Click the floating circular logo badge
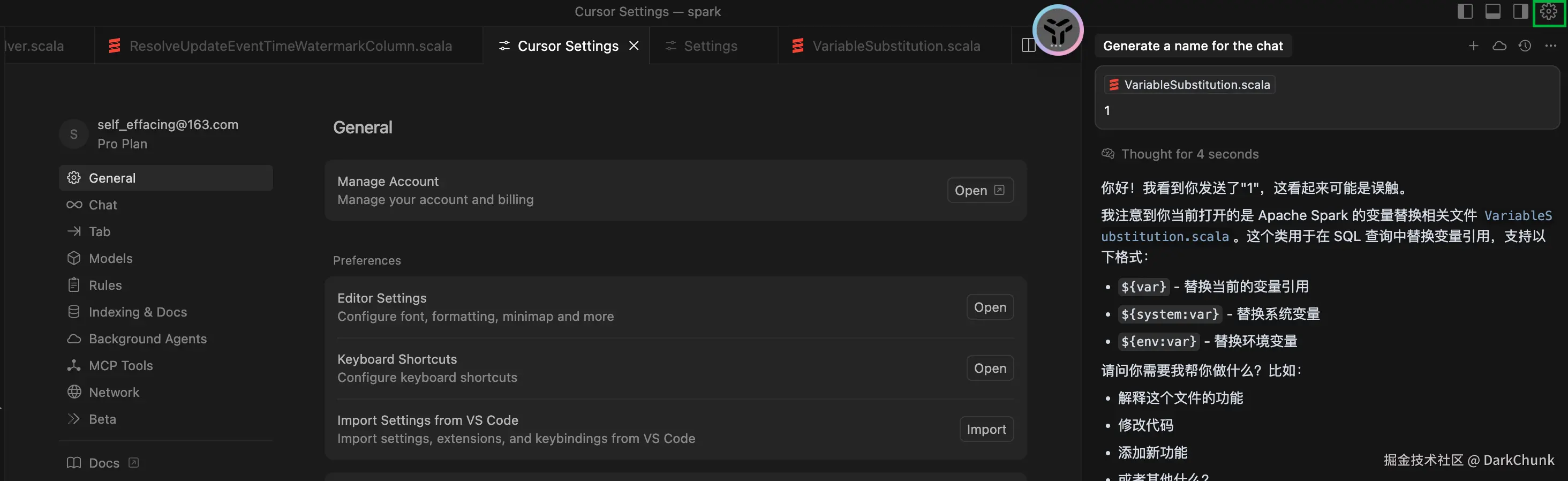 pyautogui.click(x=1057, y=30)
